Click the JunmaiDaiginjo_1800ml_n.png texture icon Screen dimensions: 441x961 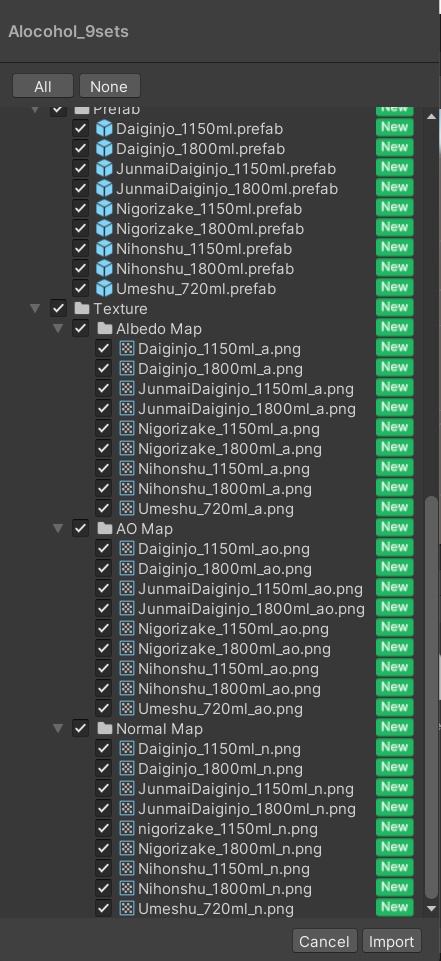[126, 808]
